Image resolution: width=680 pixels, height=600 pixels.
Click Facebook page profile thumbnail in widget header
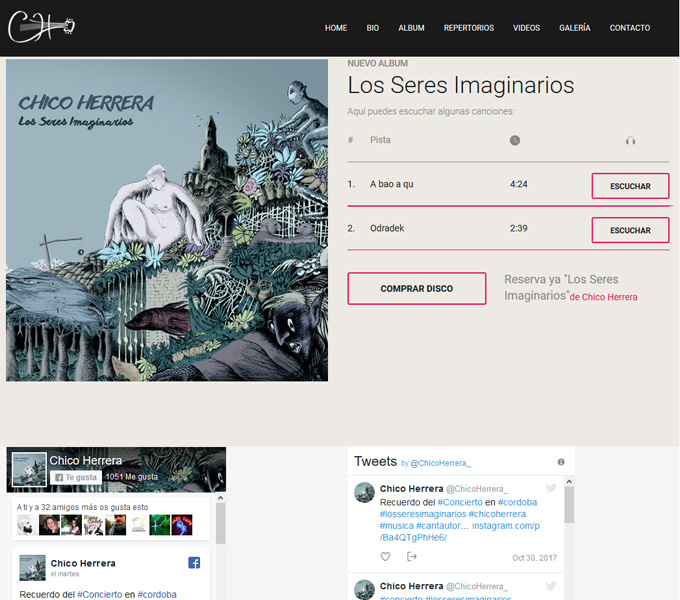[29, 470]
